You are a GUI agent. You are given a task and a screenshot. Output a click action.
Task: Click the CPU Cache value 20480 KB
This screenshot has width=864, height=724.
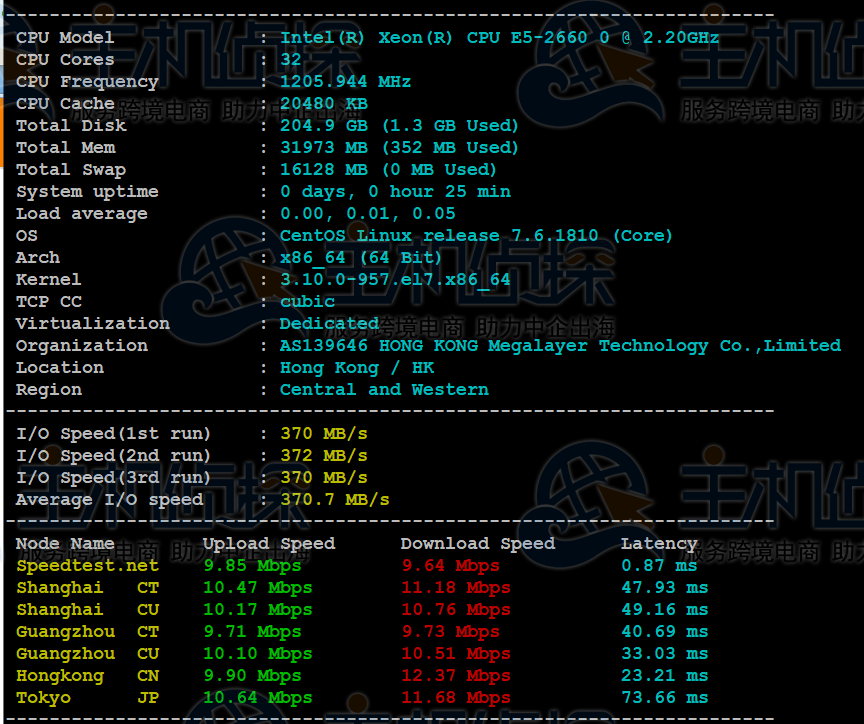click(x=323, y=104)
